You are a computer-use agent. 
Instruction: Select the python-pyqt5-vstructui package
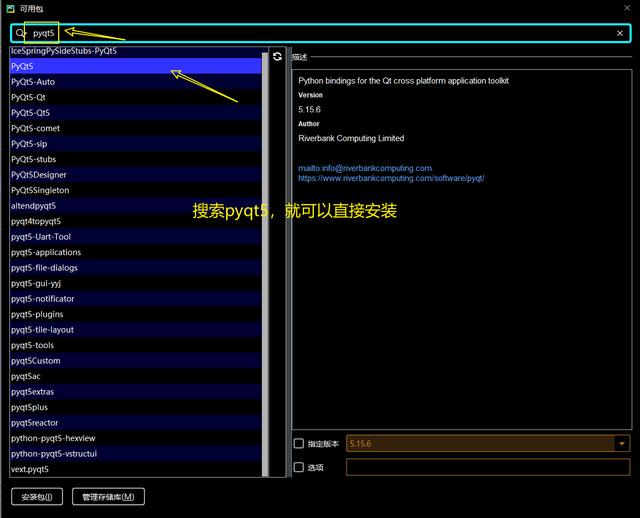[x=136, y=454]
